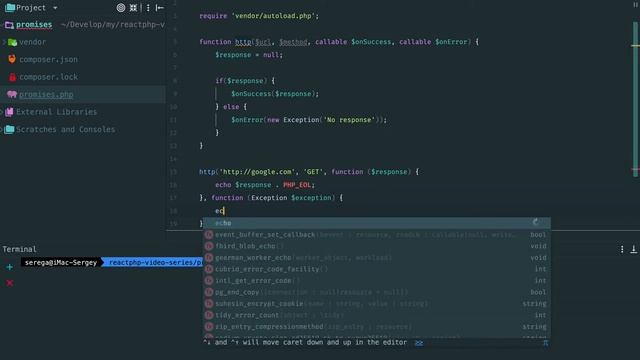Add a new terminal session with plus
This screenshot has height=360, width=640.
click(9, 267)
